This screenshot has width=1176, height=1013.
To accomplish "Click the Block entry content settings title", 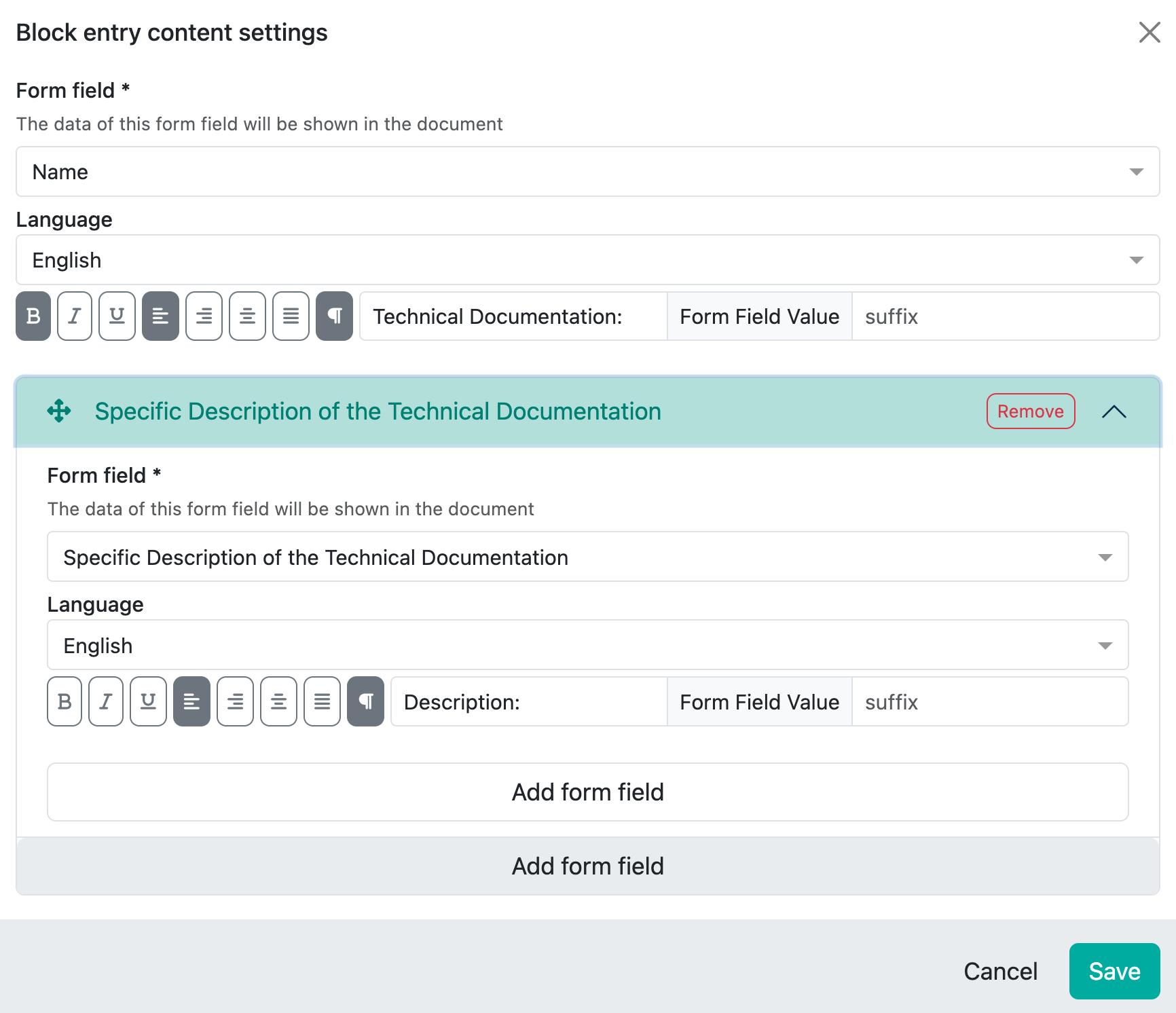I will [172, 33].
